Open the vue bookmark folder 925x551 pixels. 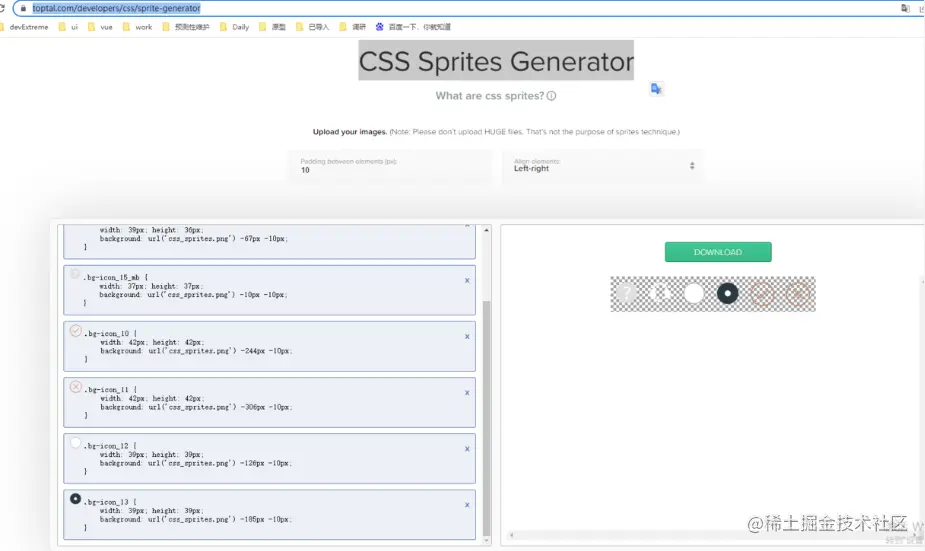(x=100, y=27)
